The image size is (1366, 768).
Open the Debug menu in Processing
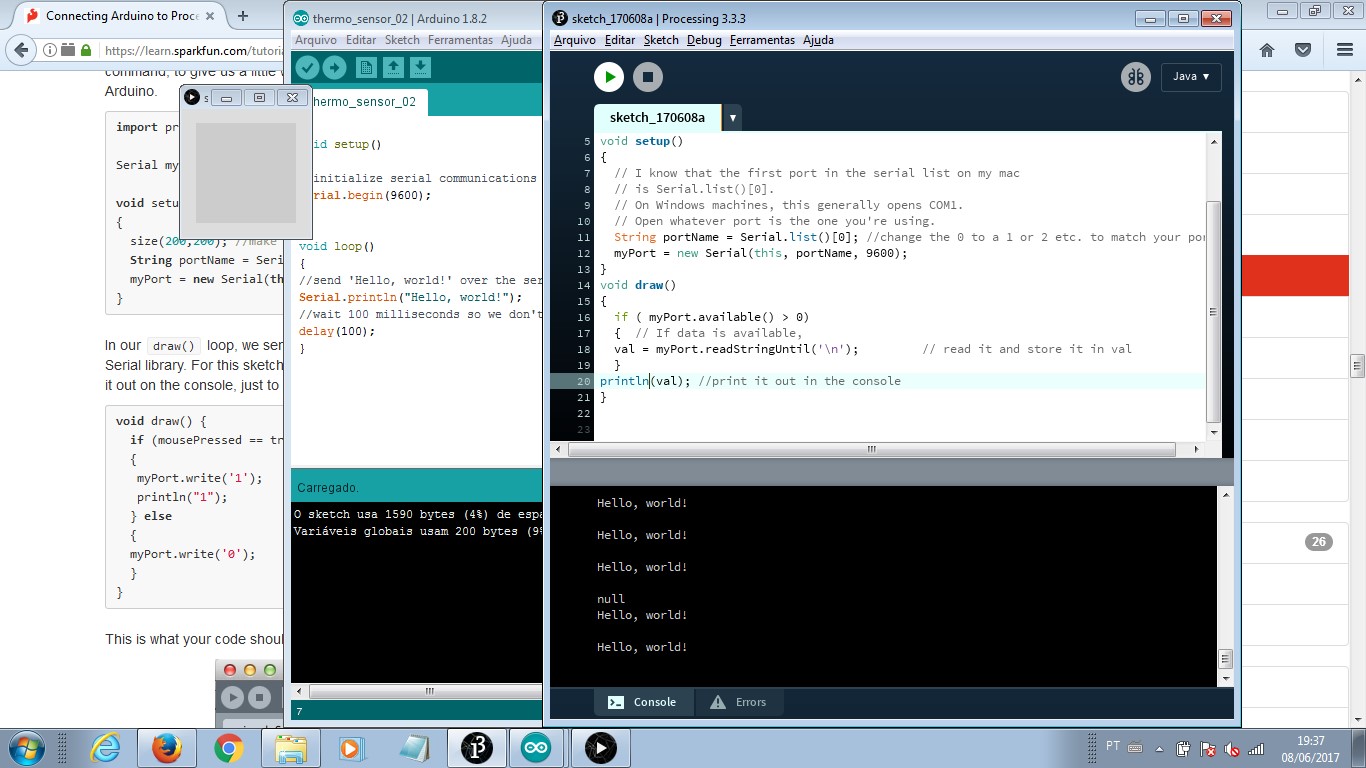tap(704, 40)
